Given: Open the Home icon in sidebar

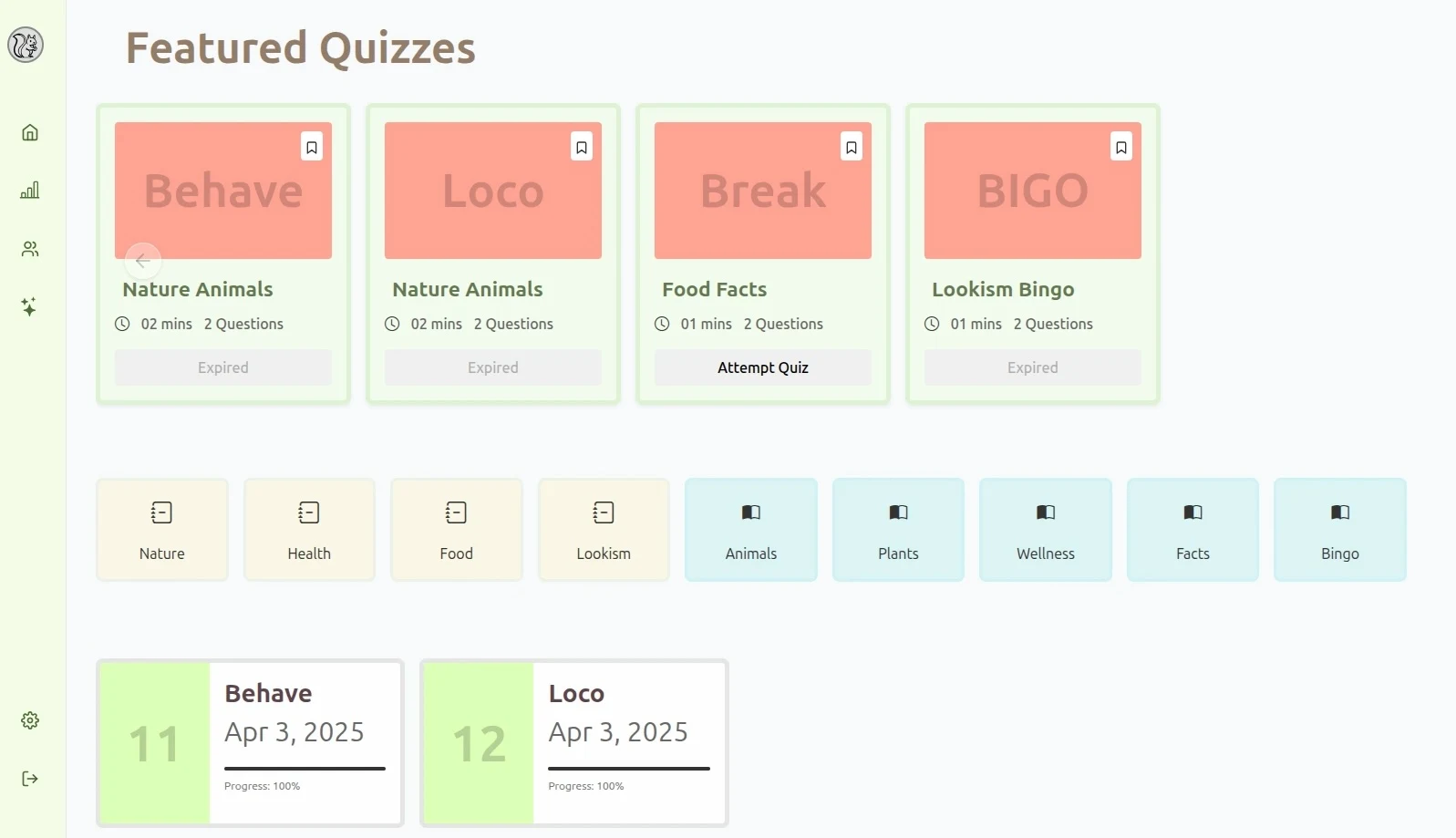Looking at the screenshot, I should coord(30,132).
